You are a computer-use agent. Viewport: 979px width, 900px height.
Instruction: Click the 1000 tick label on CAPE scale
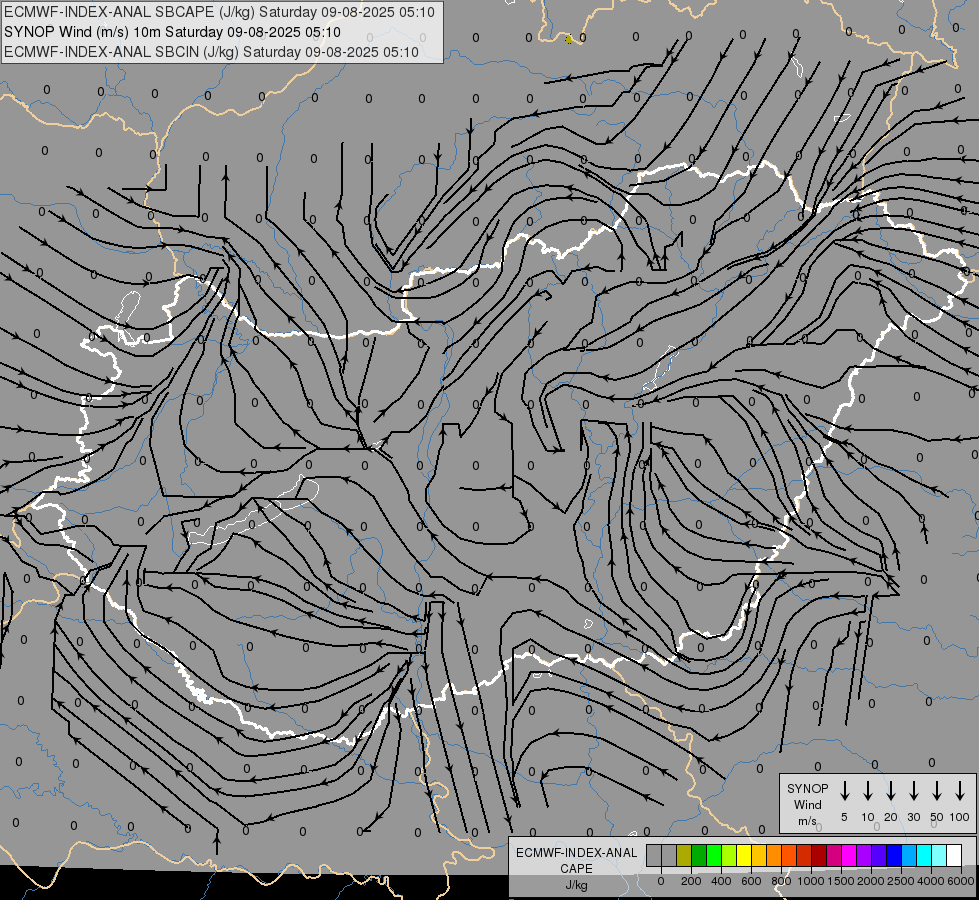[811, 881]
